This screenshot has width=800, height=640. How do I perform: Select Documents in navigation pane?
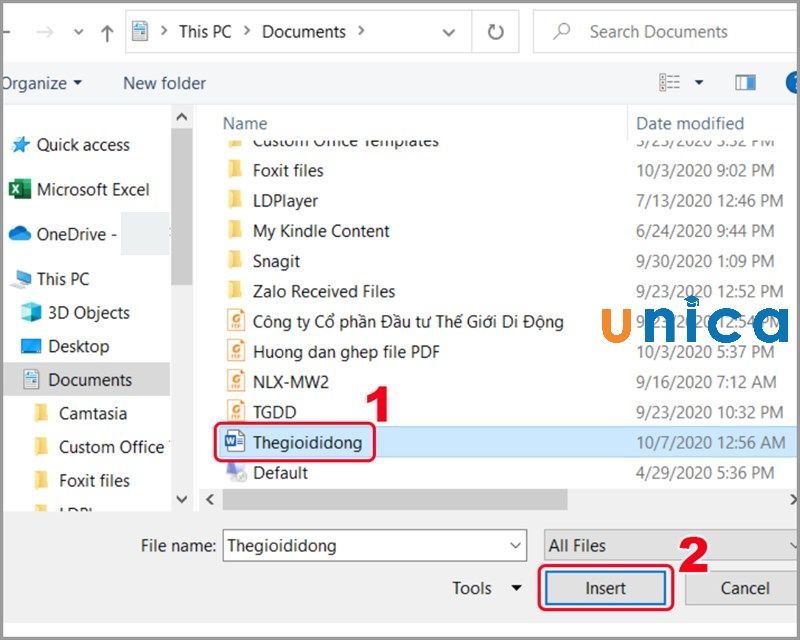point(86,380)
